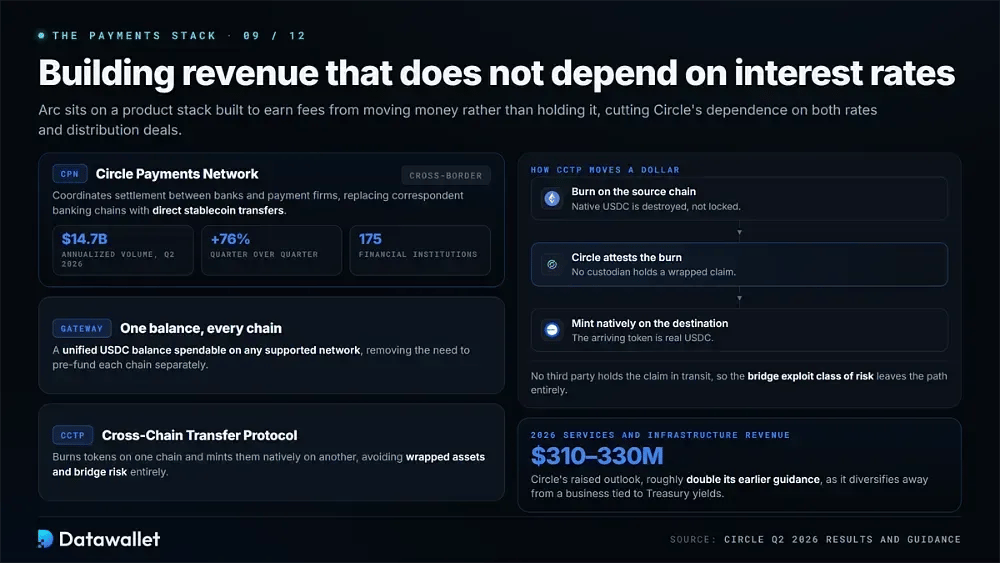Click the Circle Payments Network heading

(177, 174)
